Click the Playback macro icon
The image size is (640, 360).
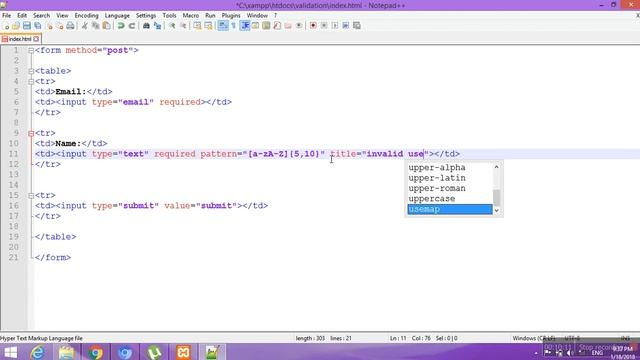click(x=335, y=26)
